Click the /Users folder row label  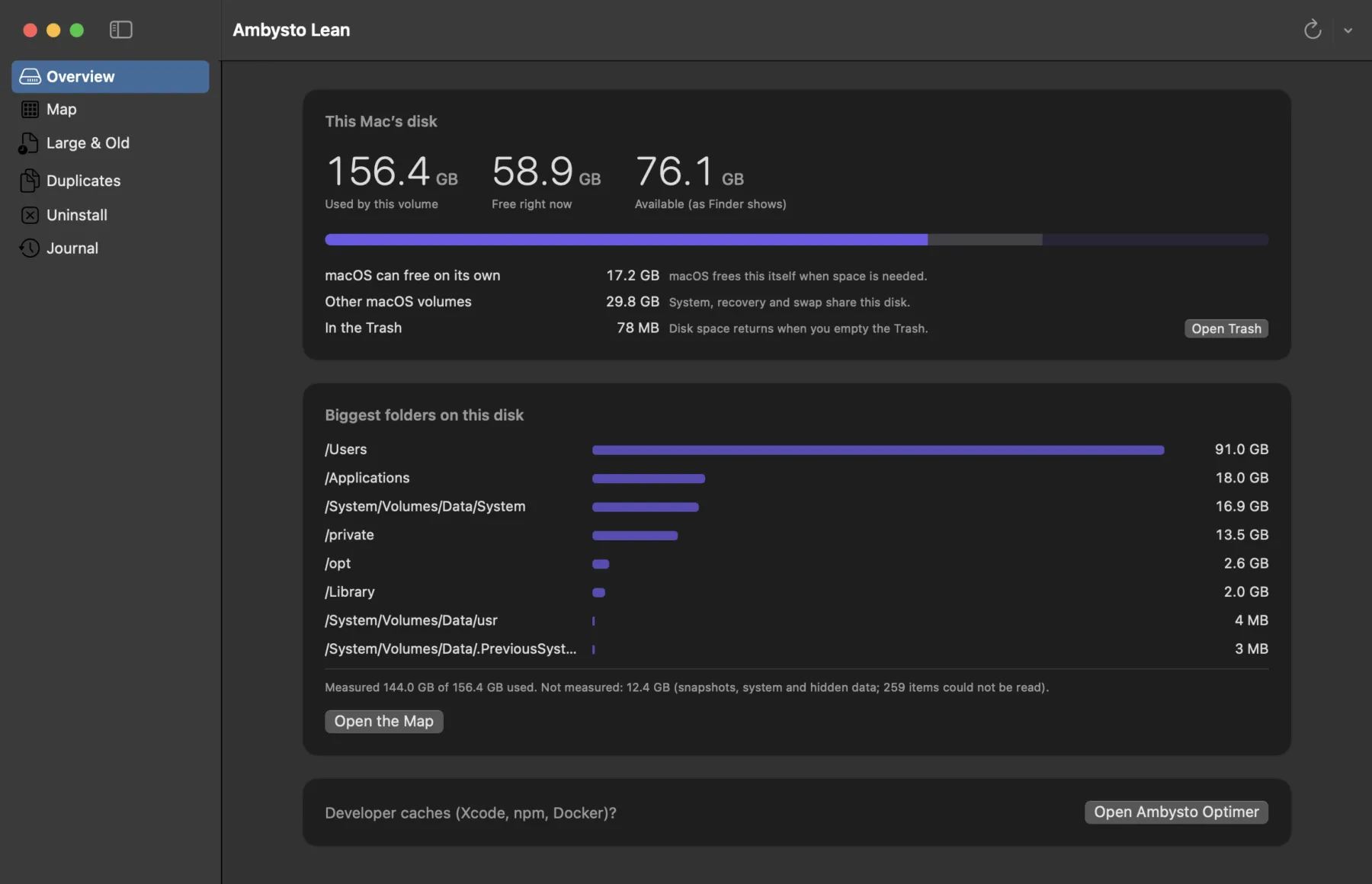coord(346,450)
